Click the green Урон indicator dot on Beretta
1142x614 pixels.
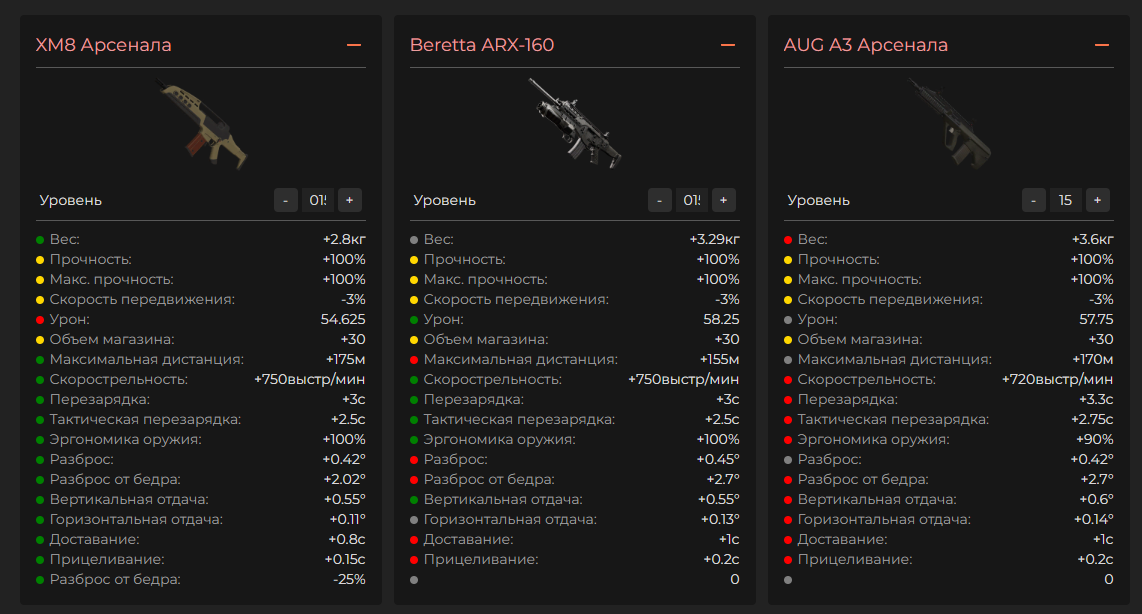[414, 320]
